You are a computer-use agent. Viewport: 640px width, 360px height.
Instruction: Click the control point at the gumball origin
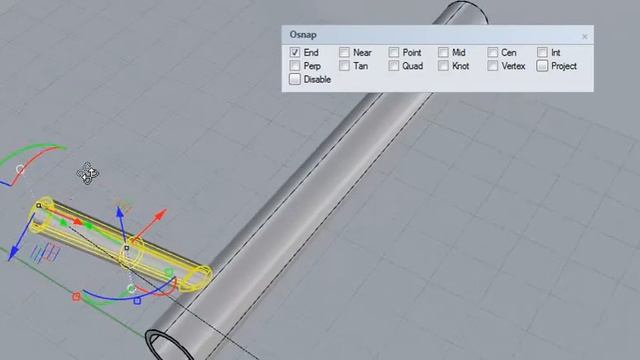point(127,248)
